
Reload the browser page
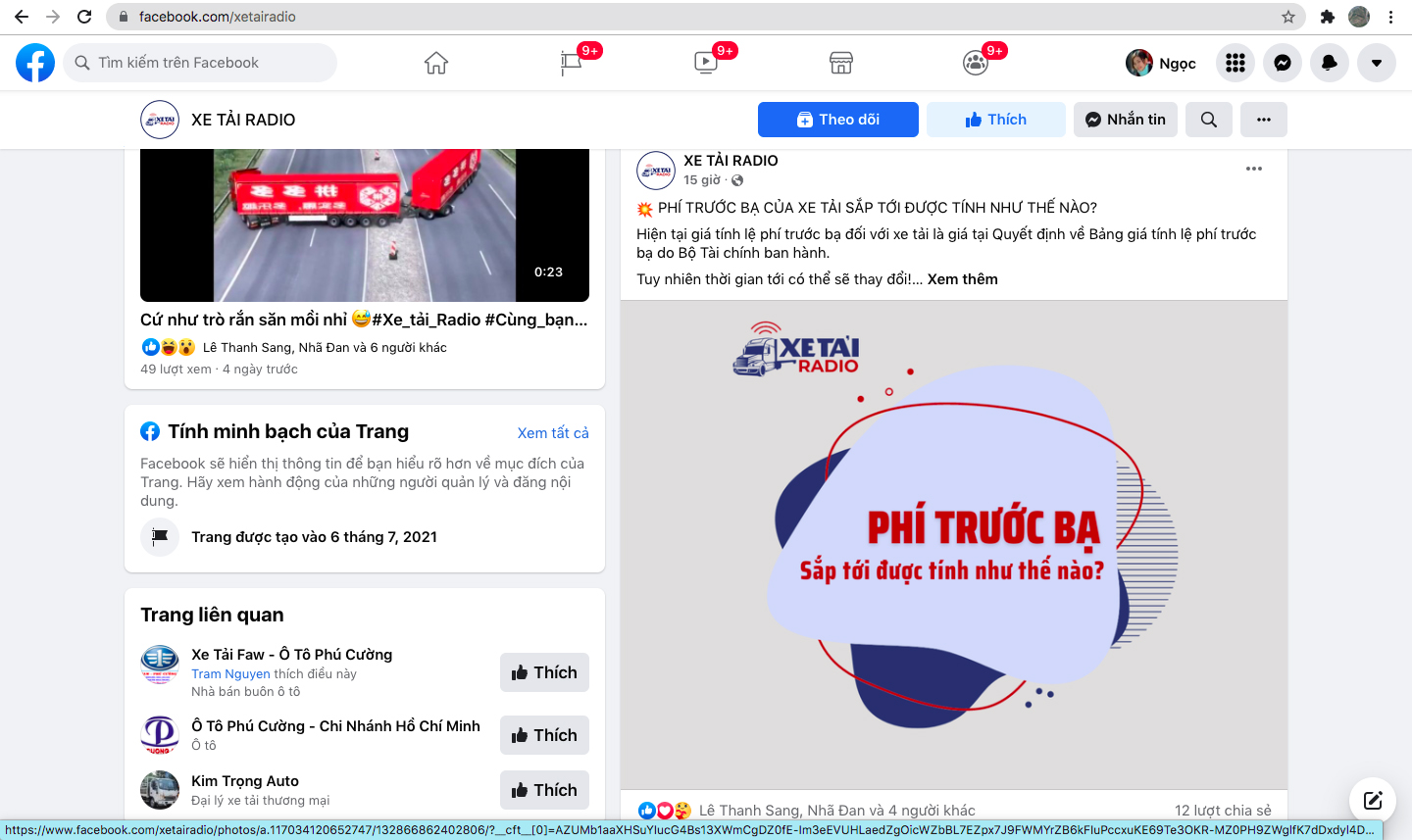(x=84, y=17)
